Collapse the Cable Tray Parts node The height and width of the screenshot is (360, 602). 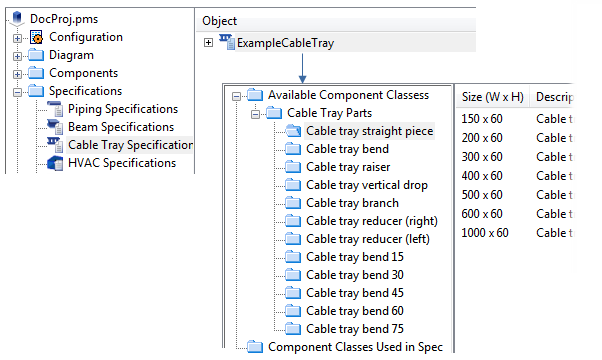click(255, 114)
